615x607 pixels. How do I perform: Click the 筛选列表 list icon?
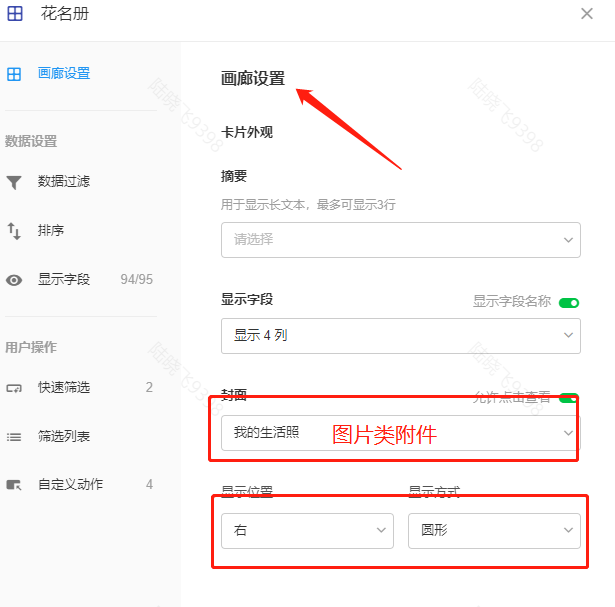click(x=14, y=437)
